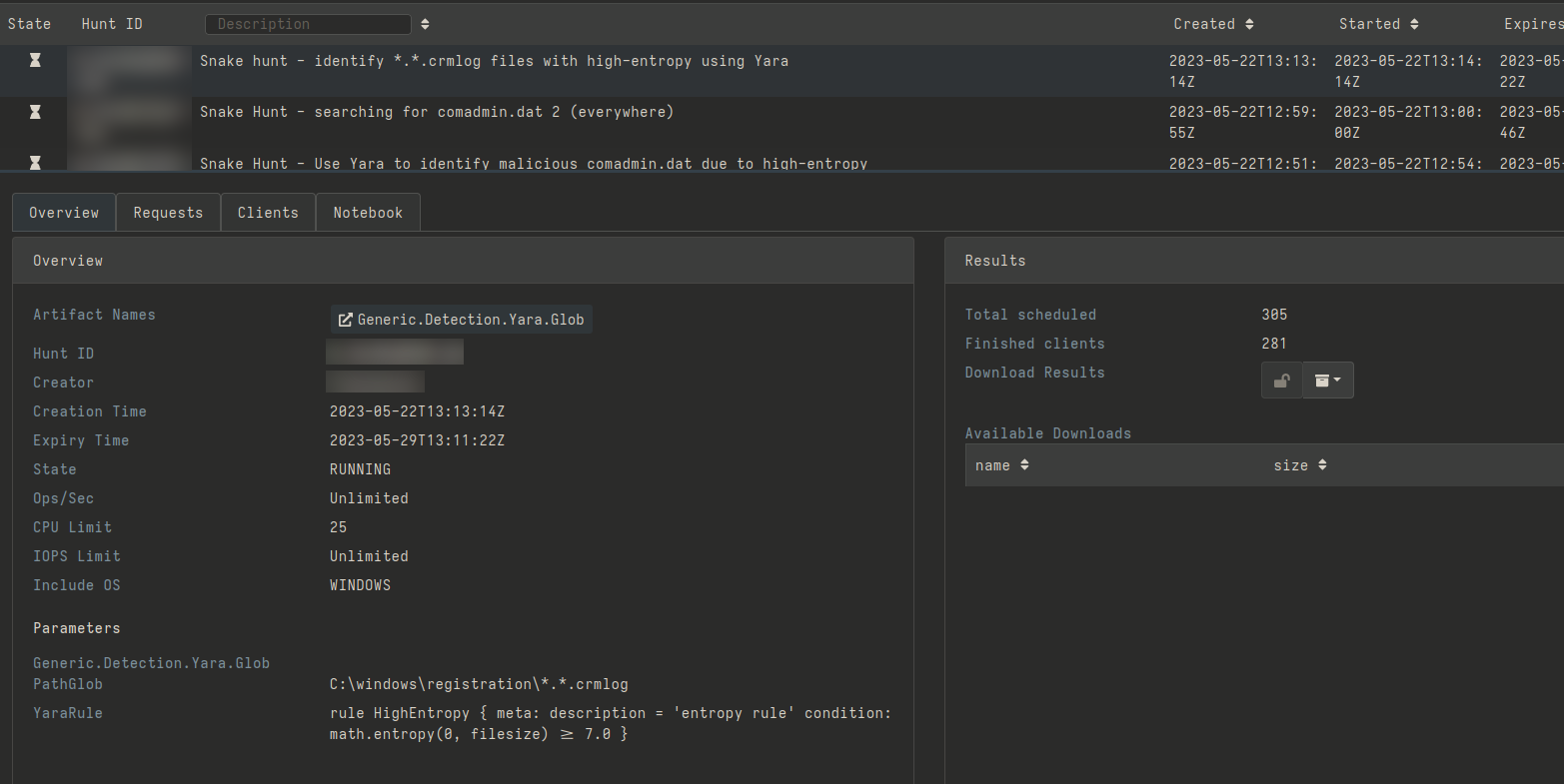The width and height of the screenshot is (1564, 784).
Task: Click the lock icon button beside Download Results
Action: point(1281,381)
